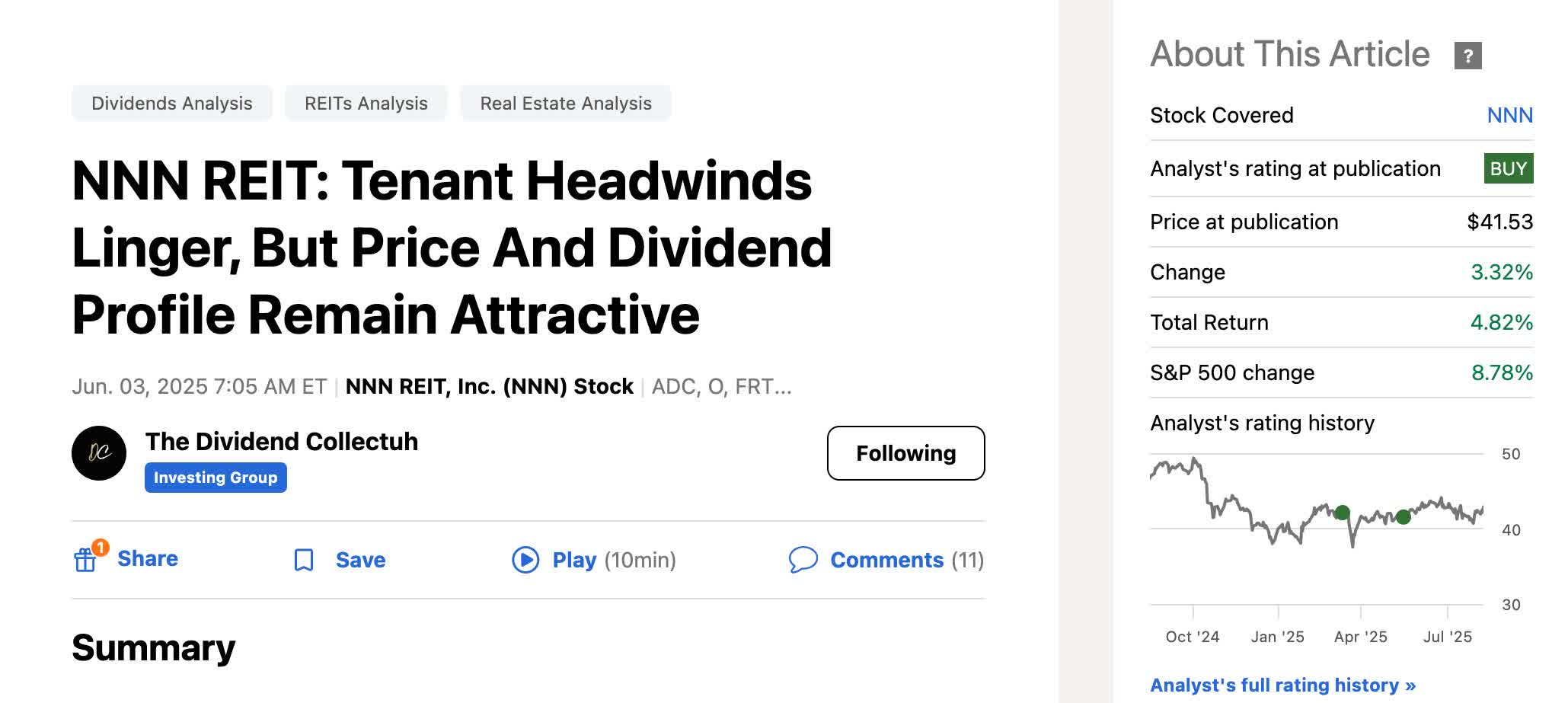Expand the truncated ADC, O, FRT ticker list
The height and width of the screenshot is (703, 1568).
click(720, 387)
